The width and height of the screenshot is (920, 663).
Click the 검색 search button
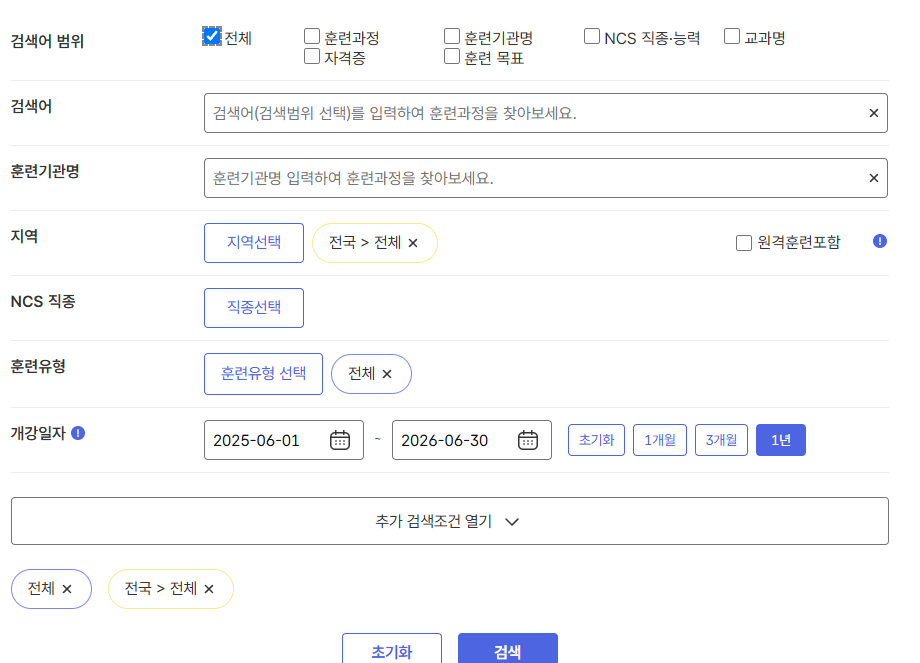coord(508,649)
